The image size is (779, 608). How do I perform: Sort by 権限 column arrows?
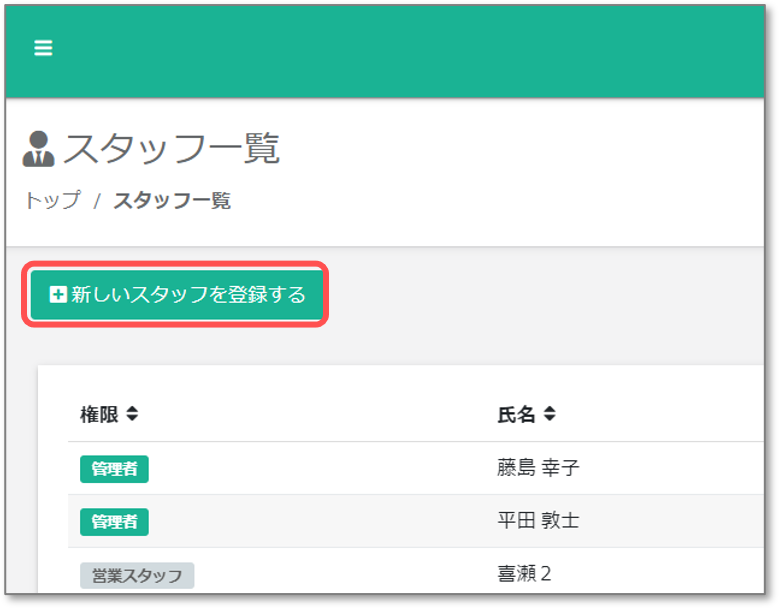click(132, 414)
